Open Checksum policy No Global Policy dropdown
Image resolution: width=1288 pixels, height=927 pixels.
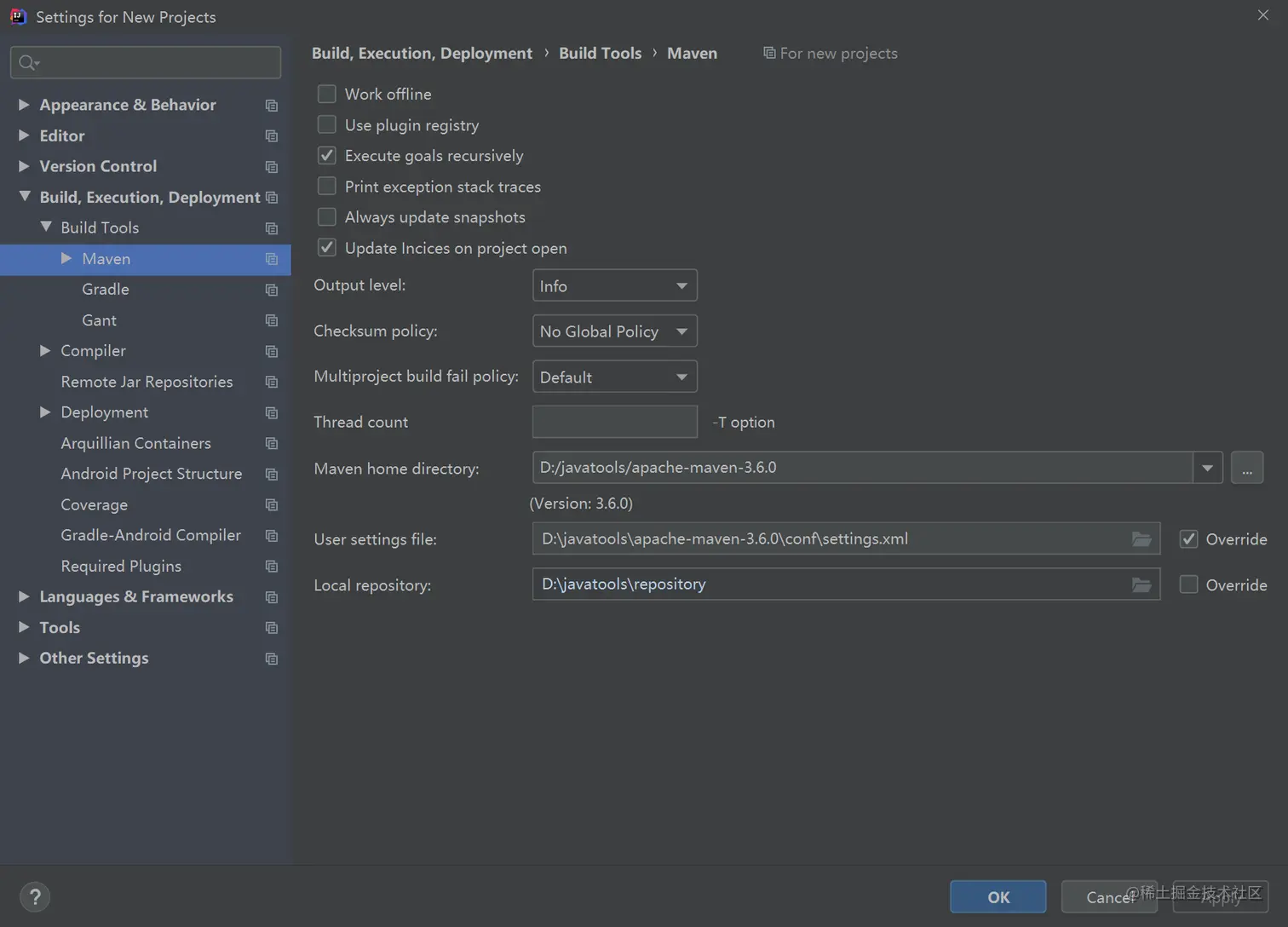614,331
